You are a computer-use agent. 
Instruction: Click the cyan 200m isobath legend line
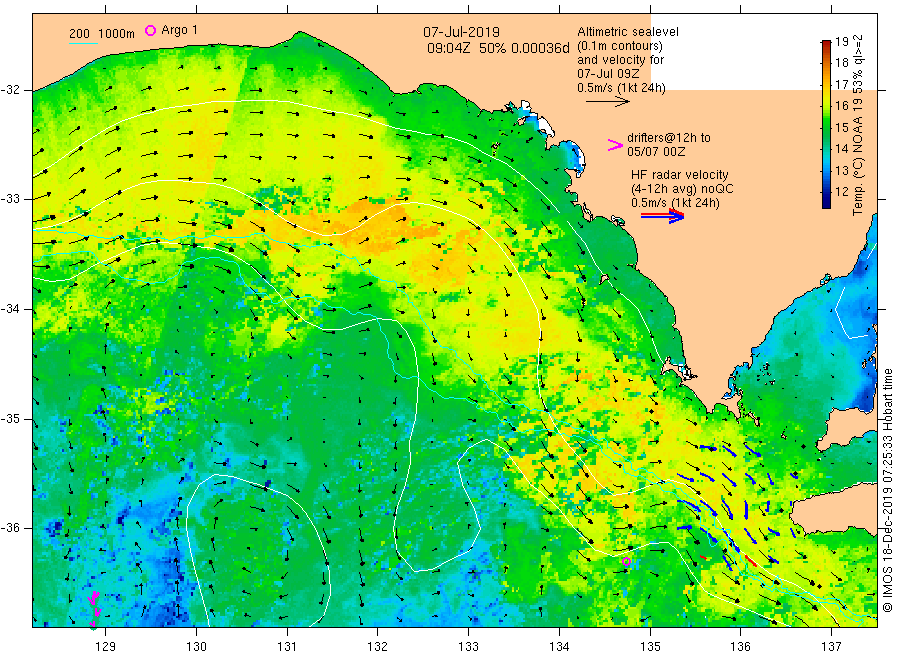click(83, 42)
